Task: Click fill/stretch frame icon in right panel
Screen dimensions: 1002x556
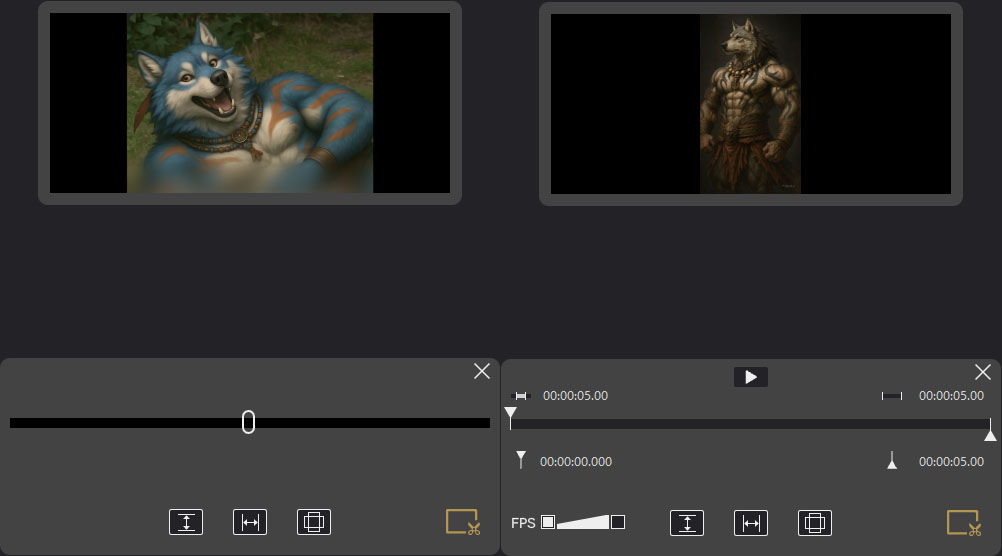Action: pos(815,523)
